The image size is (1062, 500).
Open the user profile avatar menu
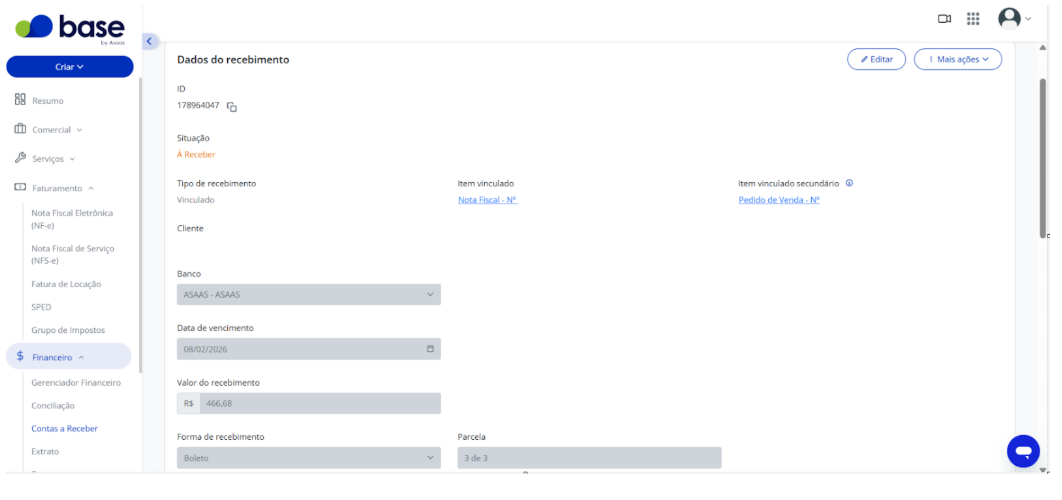coord(1014,19)
